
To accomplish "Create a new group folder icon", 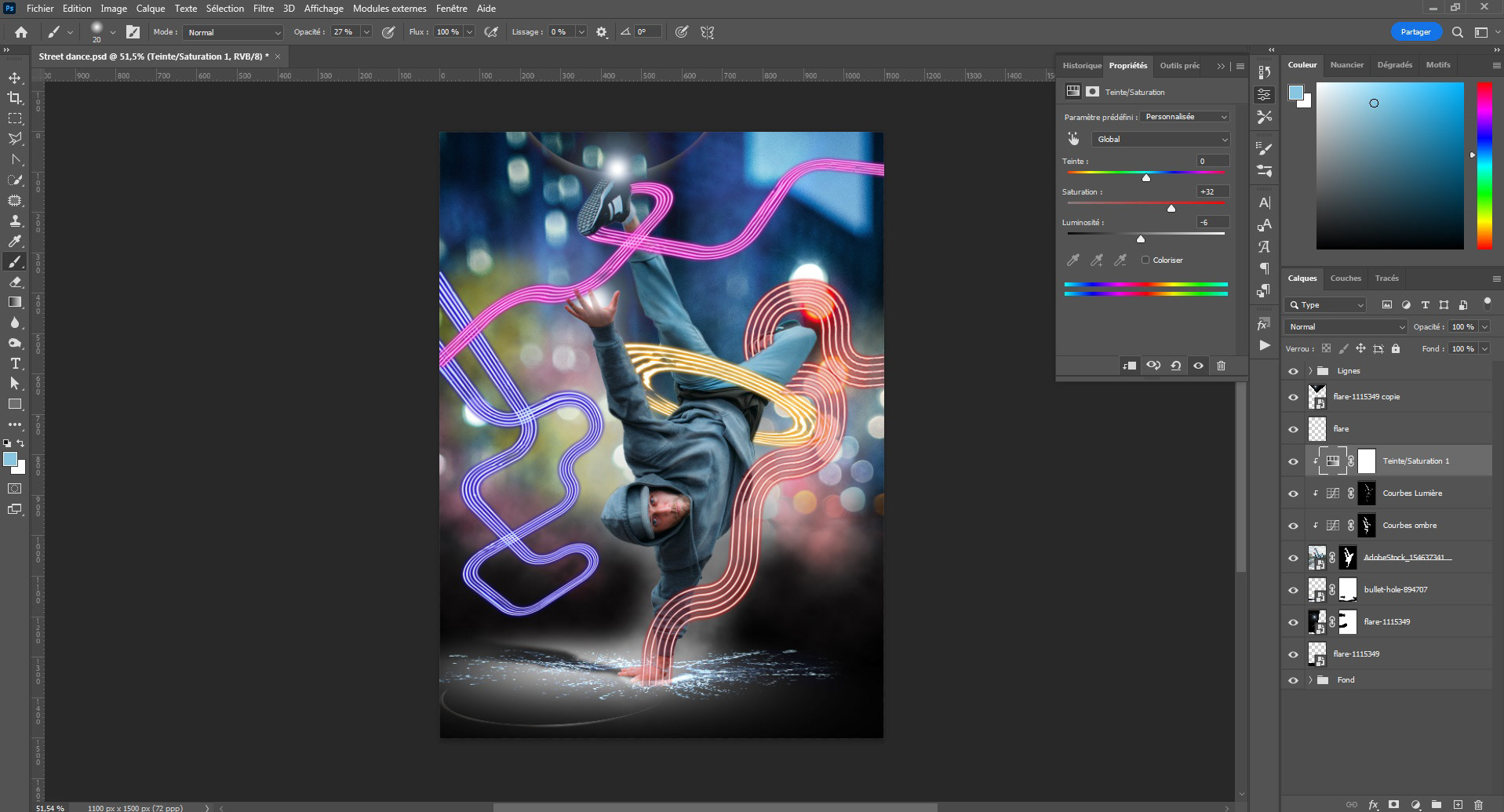I will 1437,805.
